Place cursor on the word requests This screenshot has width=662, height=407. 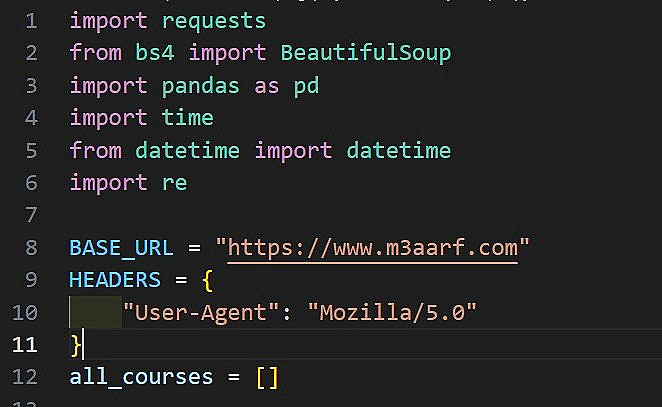pos(214,20)
